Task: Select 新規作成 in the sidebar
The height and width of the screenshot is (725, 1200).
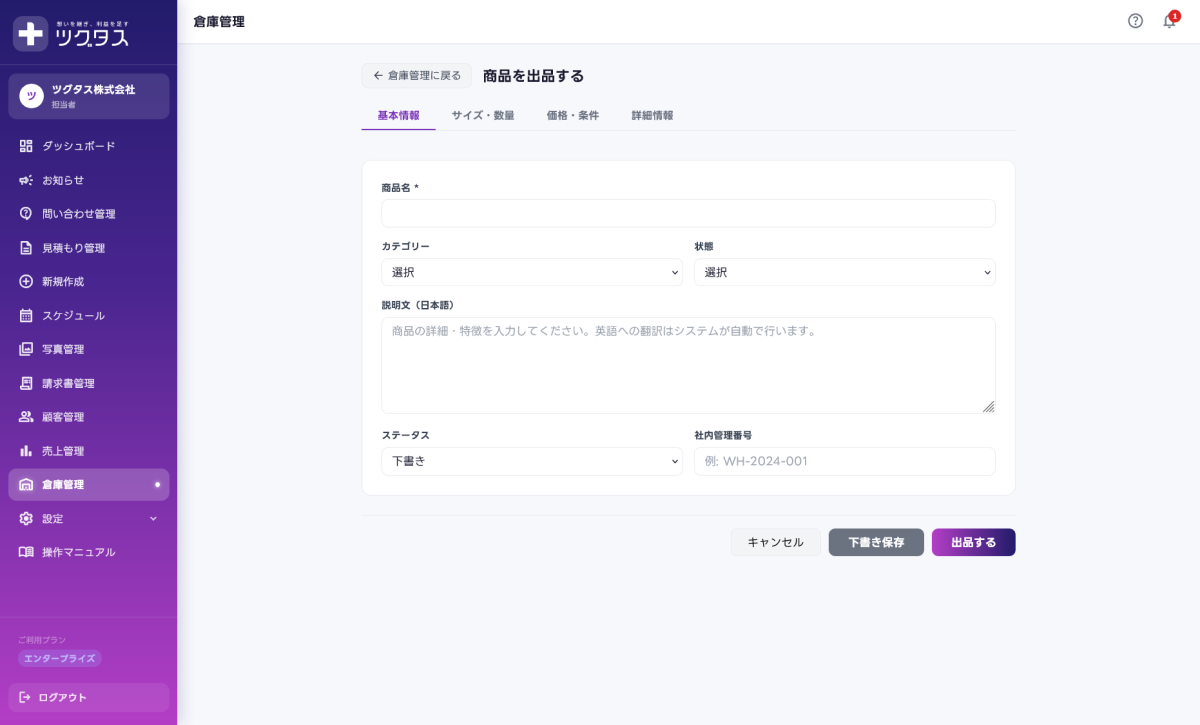Action: 89,282
